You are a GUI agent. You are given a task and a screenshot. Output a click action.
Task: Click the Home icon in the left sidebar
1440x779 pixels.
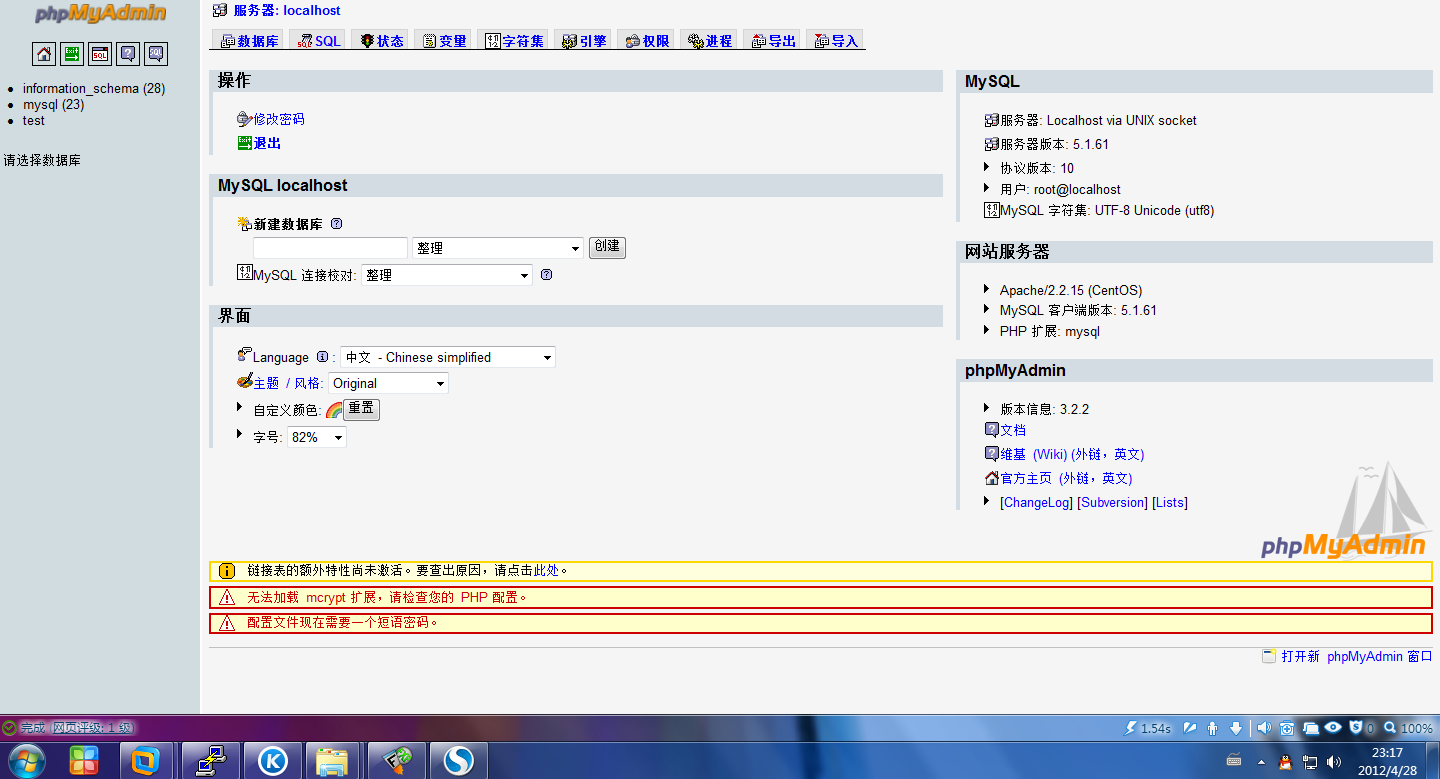[x=44, y=54]
